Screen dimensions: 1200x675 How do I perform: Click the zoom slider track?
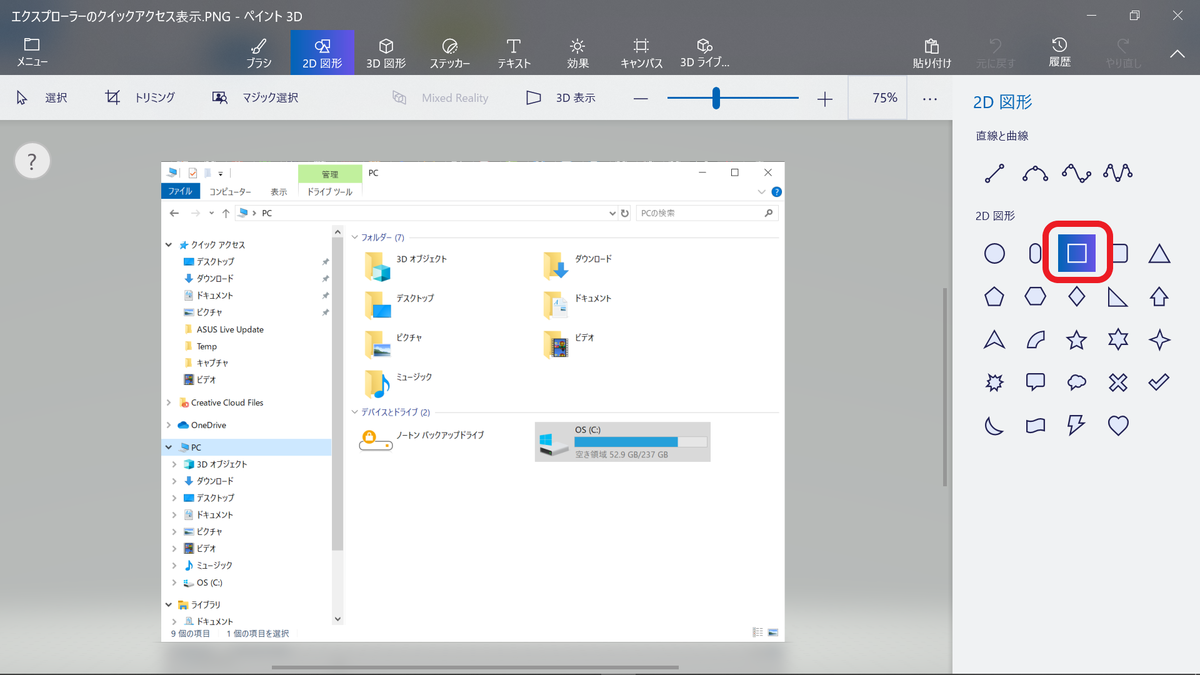733,98
